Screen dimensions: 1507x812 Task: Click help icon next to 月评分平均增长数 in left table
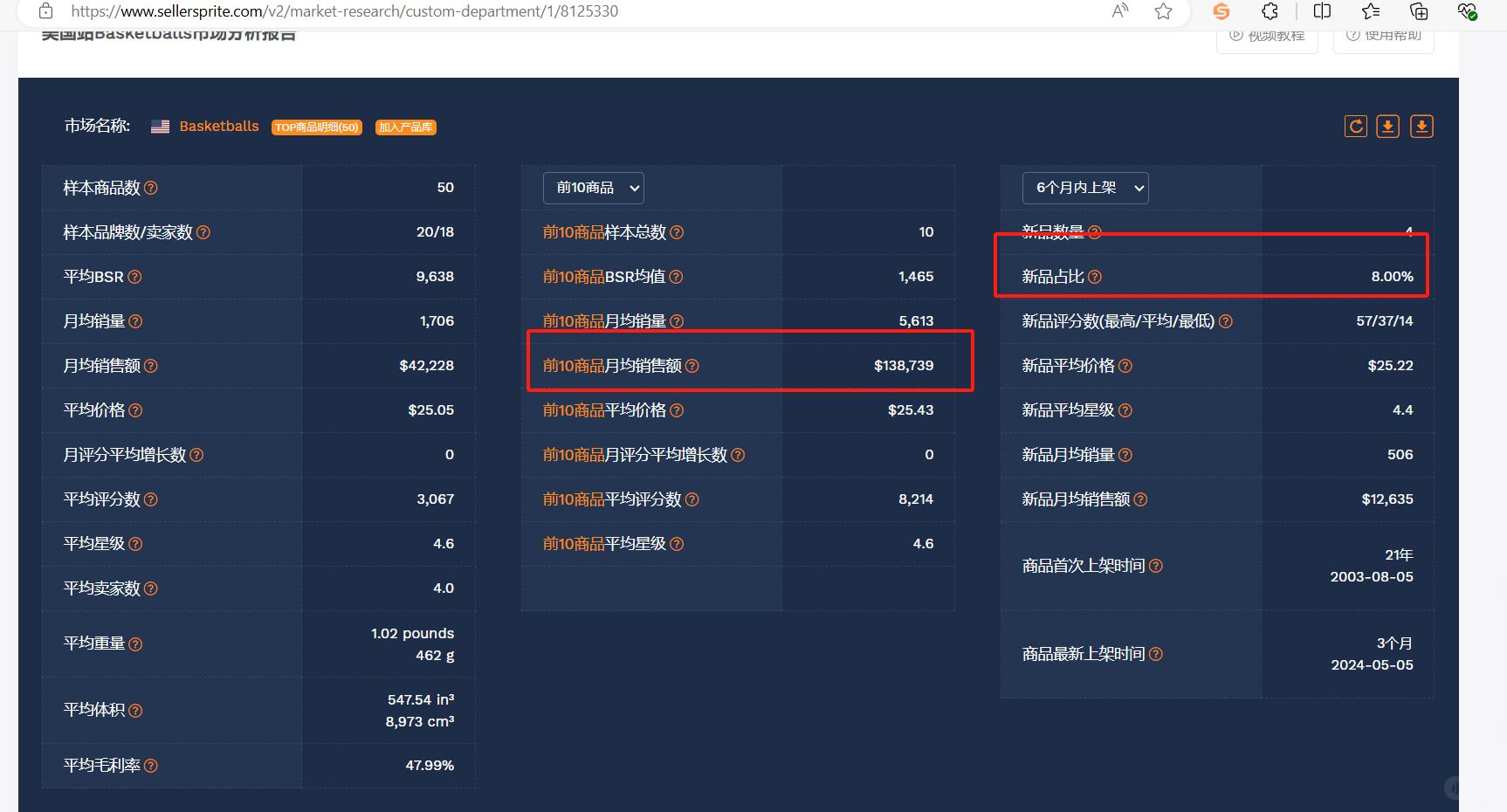point(196,455)
